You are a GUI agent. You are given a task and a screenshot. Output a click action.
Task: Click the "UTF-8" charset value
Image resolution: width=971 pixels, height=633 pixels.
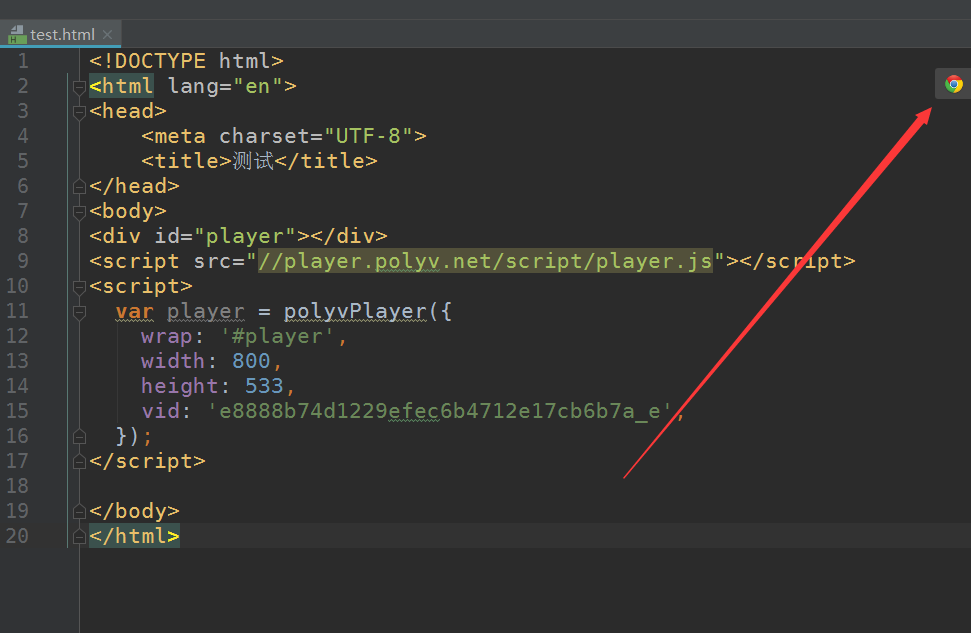pos(369,136)
